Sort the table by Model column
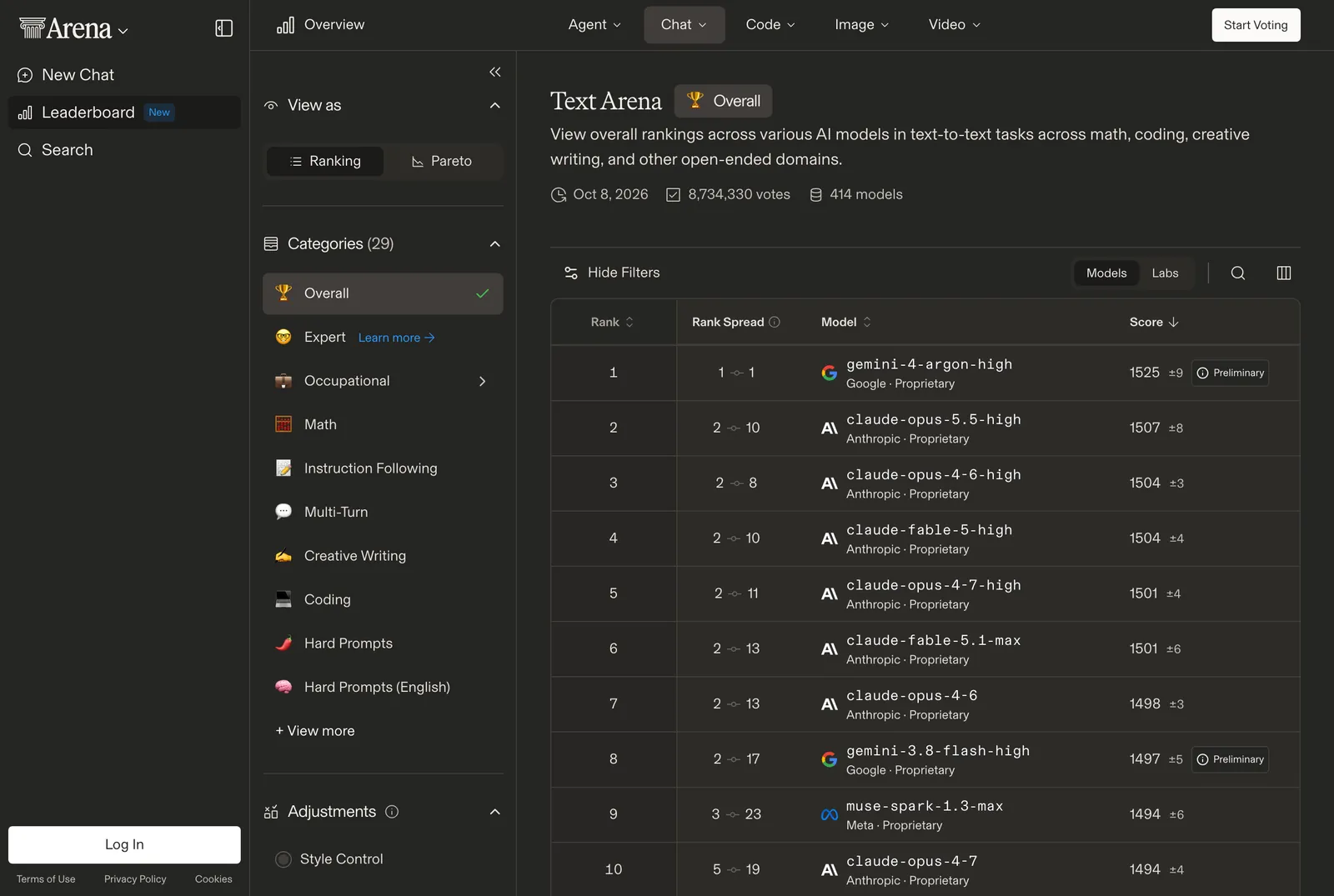This screenshot has width=1334, height=896. point(846,322)
